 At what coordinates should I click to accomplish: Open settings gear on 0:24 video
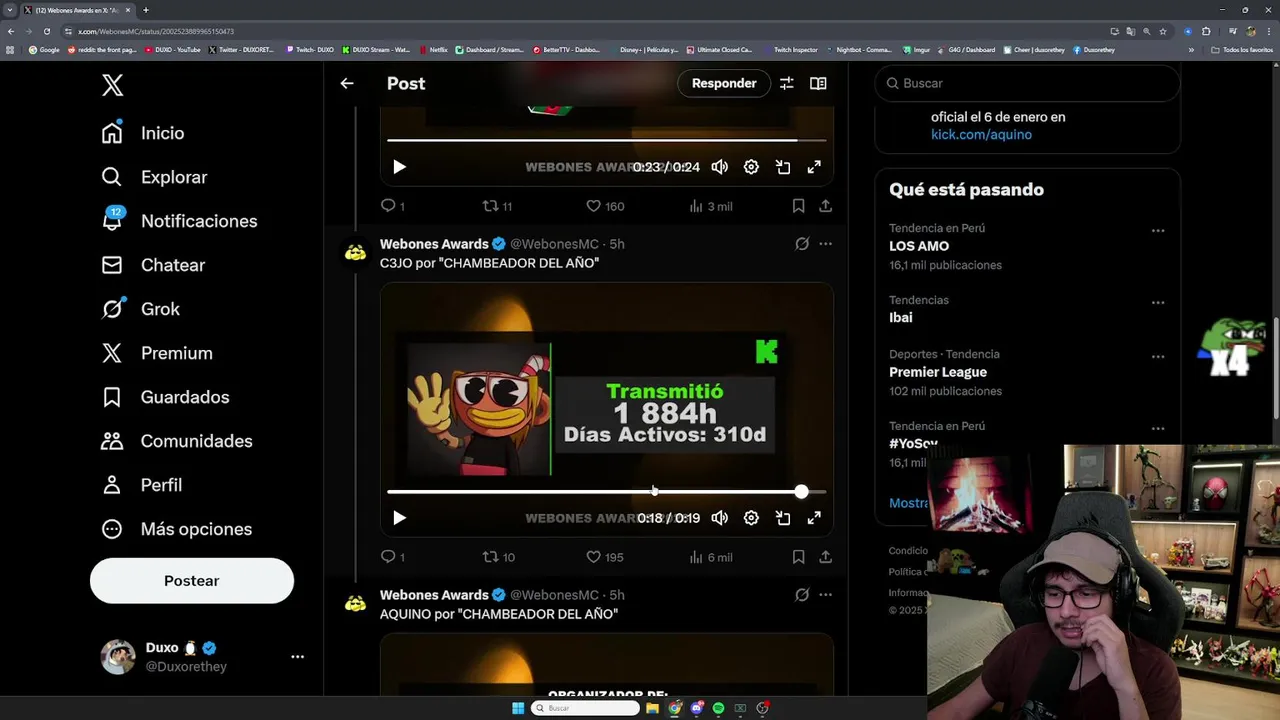tap(751, 167)
